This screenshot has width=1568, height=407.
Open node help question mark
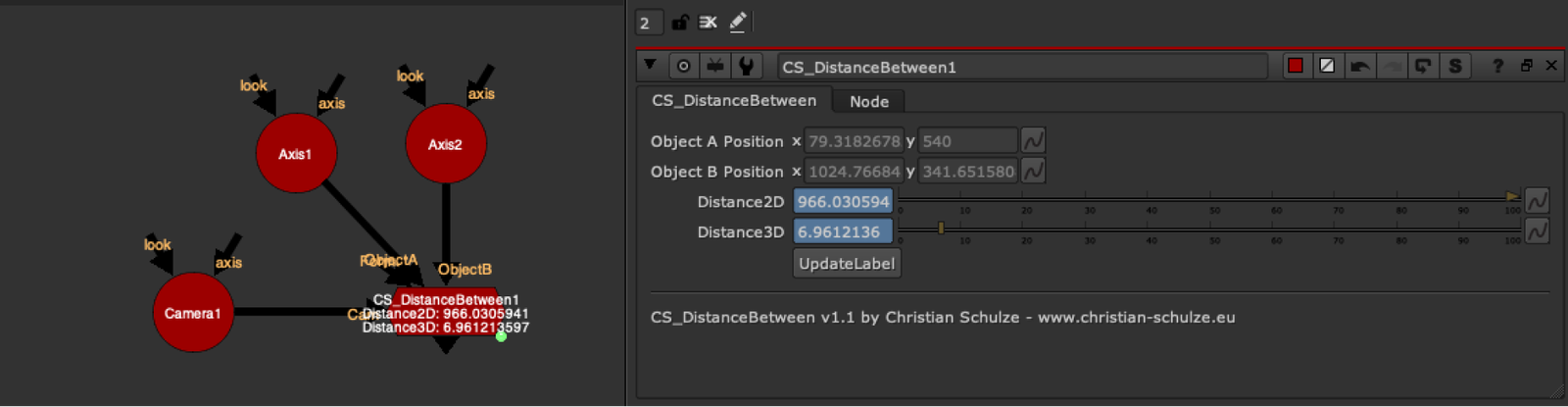click(1497, 66)
